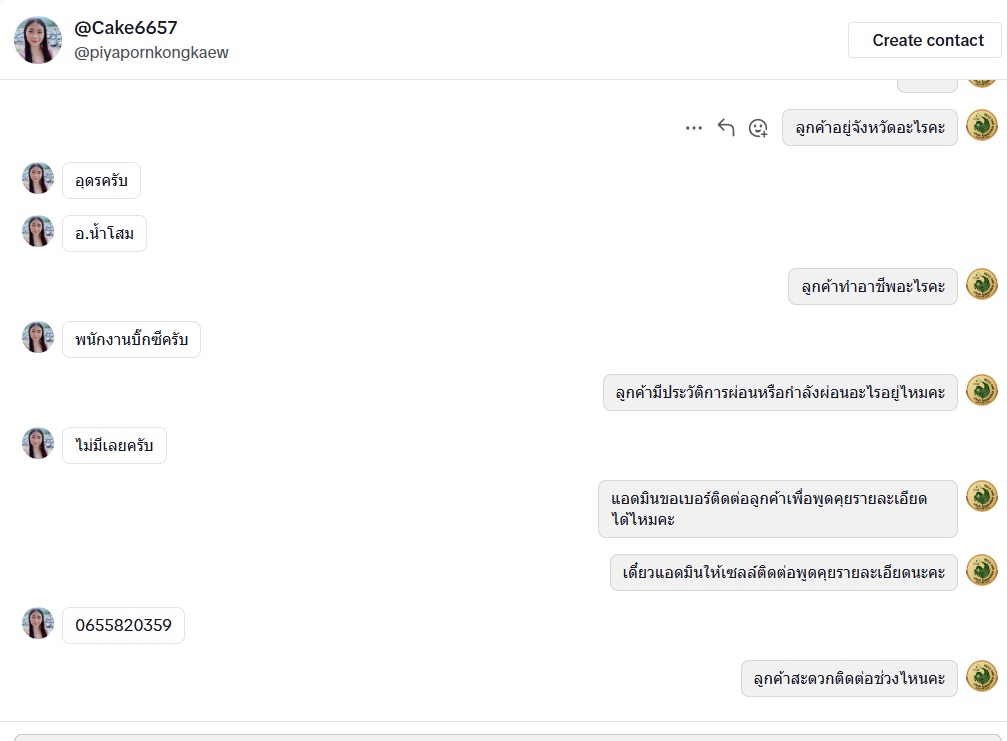Click the reply arrow icon
Image resolution: width=1007 pixels, height=741 pixels.
tap(726, 128)
